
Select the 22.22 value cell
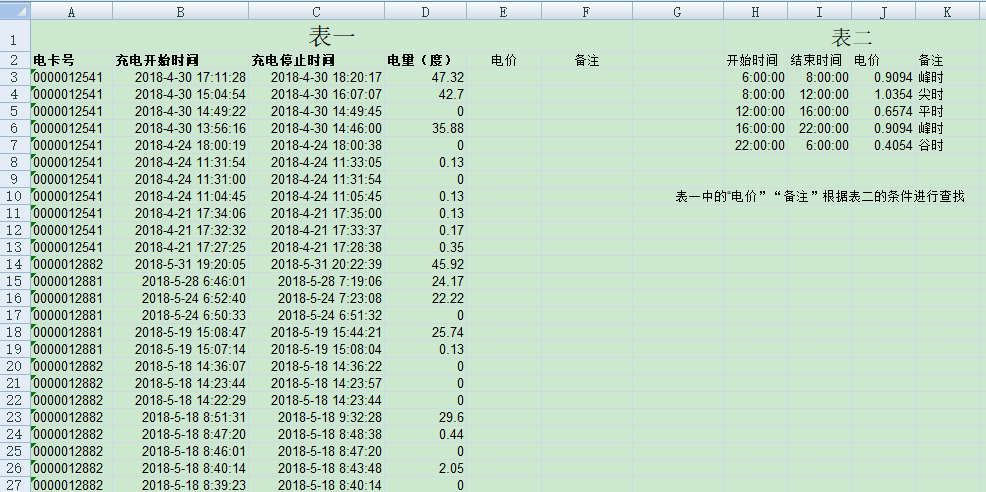(x=425, y=298)
